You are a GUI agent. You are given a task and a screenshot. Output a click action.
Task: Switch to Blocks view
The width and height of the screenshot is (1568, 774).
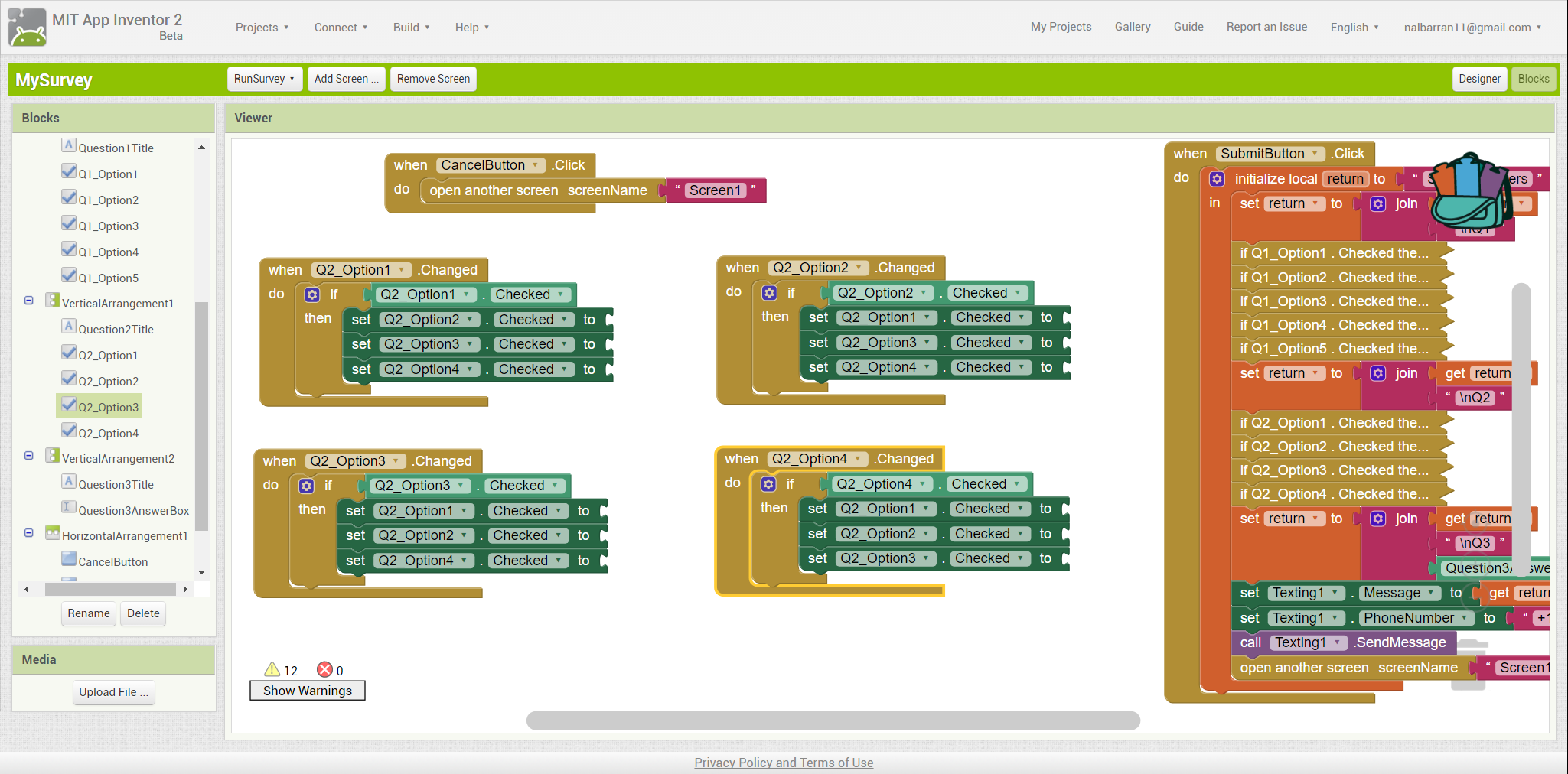coord(1534,79)
